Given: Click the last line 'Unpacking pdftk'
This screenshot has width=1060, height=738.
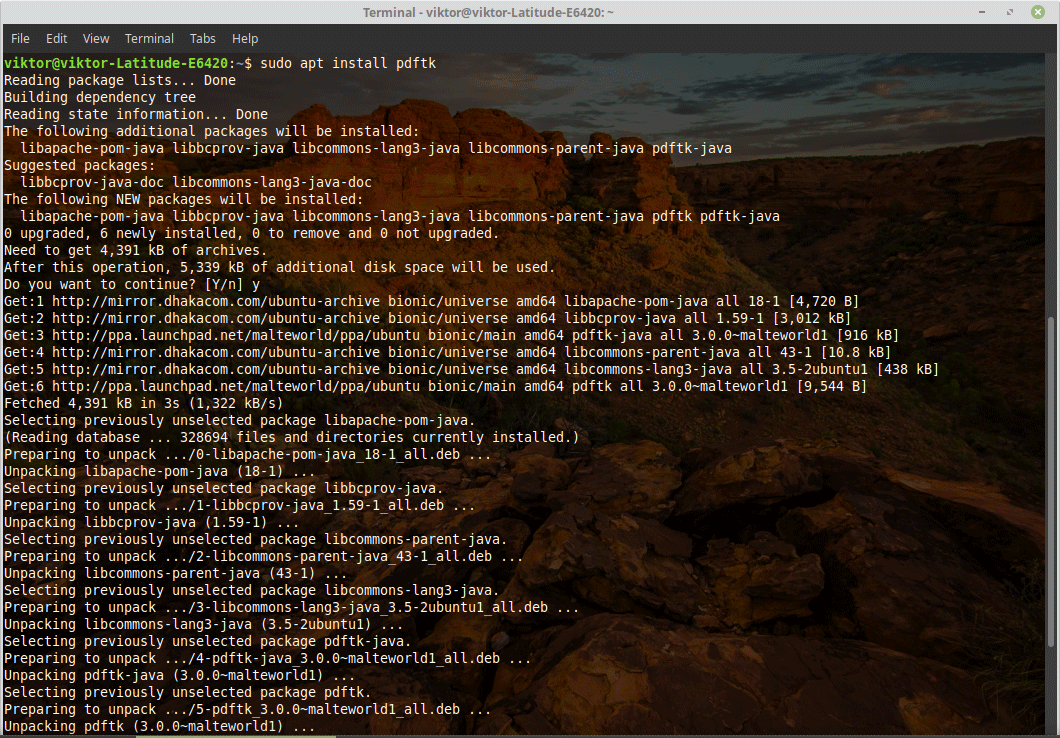Looking at the screenshot, I should click(x=159, y=726).
